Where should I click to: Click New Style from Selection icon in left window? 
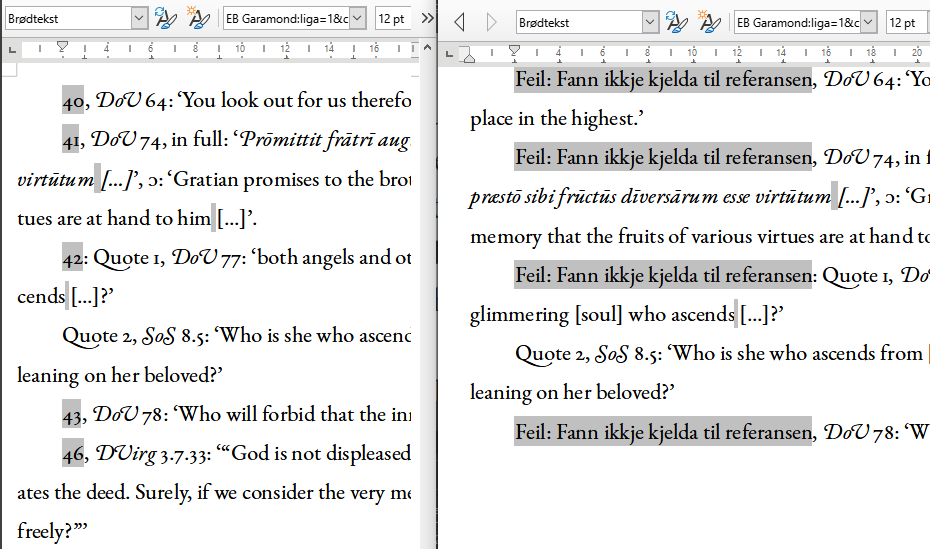pyautogui.click(x=198, y=19)
